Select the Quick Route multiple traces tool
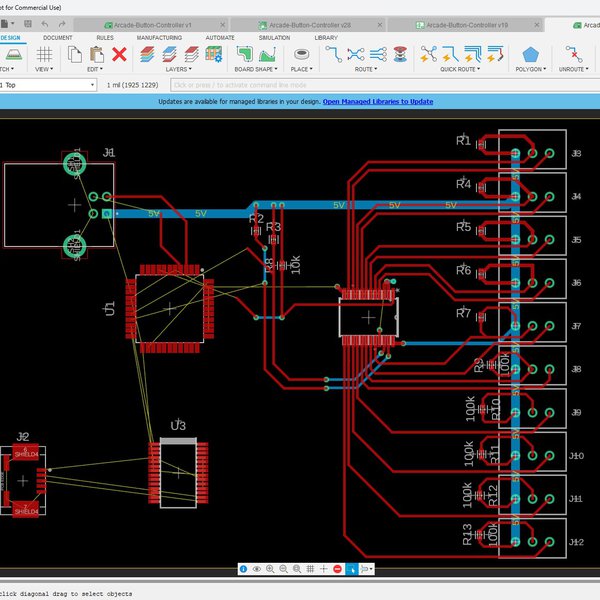Viewport: 600px width, 600px height. 473,54
